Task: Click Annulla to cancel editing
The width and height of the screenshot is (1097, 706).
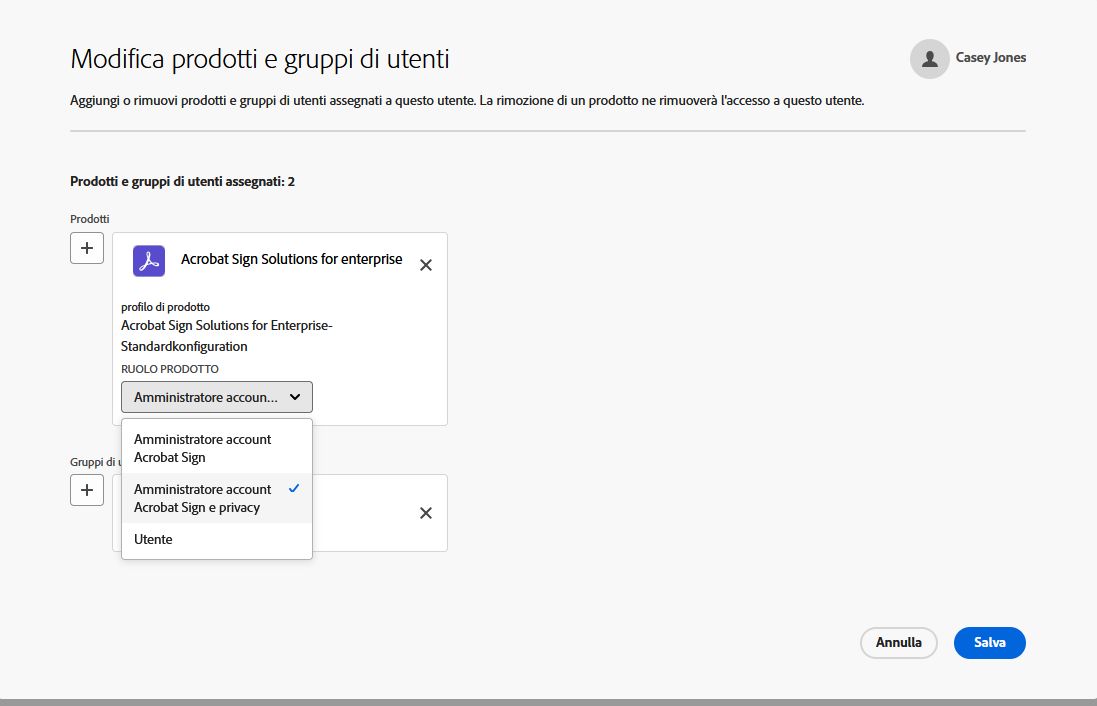Action: (898, 643)
